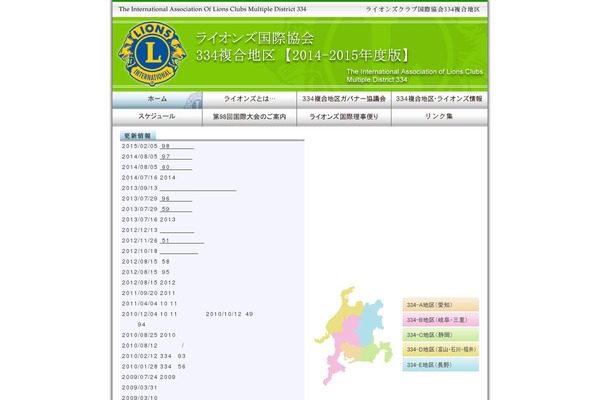The height and width of the screenshot is (400, 600).
Task: Open the 2013/07/29 59 update link
Action: [x=176, y=209]
